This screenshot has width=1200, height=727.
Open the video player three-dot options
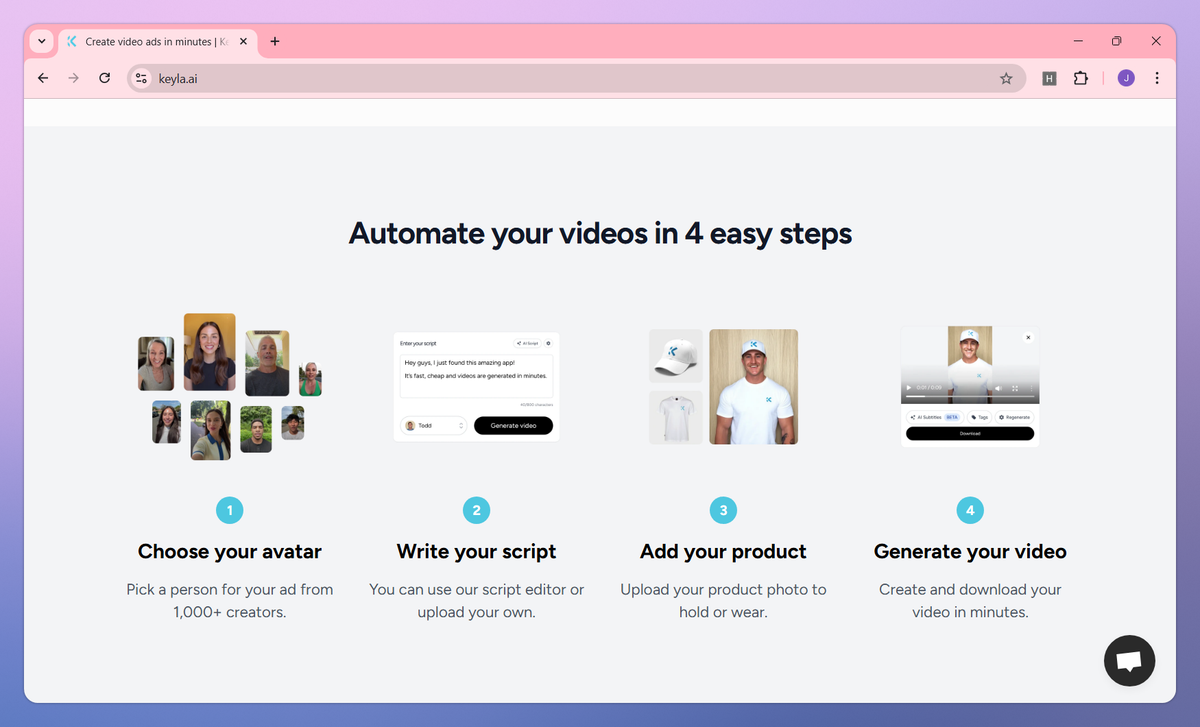1031,388
